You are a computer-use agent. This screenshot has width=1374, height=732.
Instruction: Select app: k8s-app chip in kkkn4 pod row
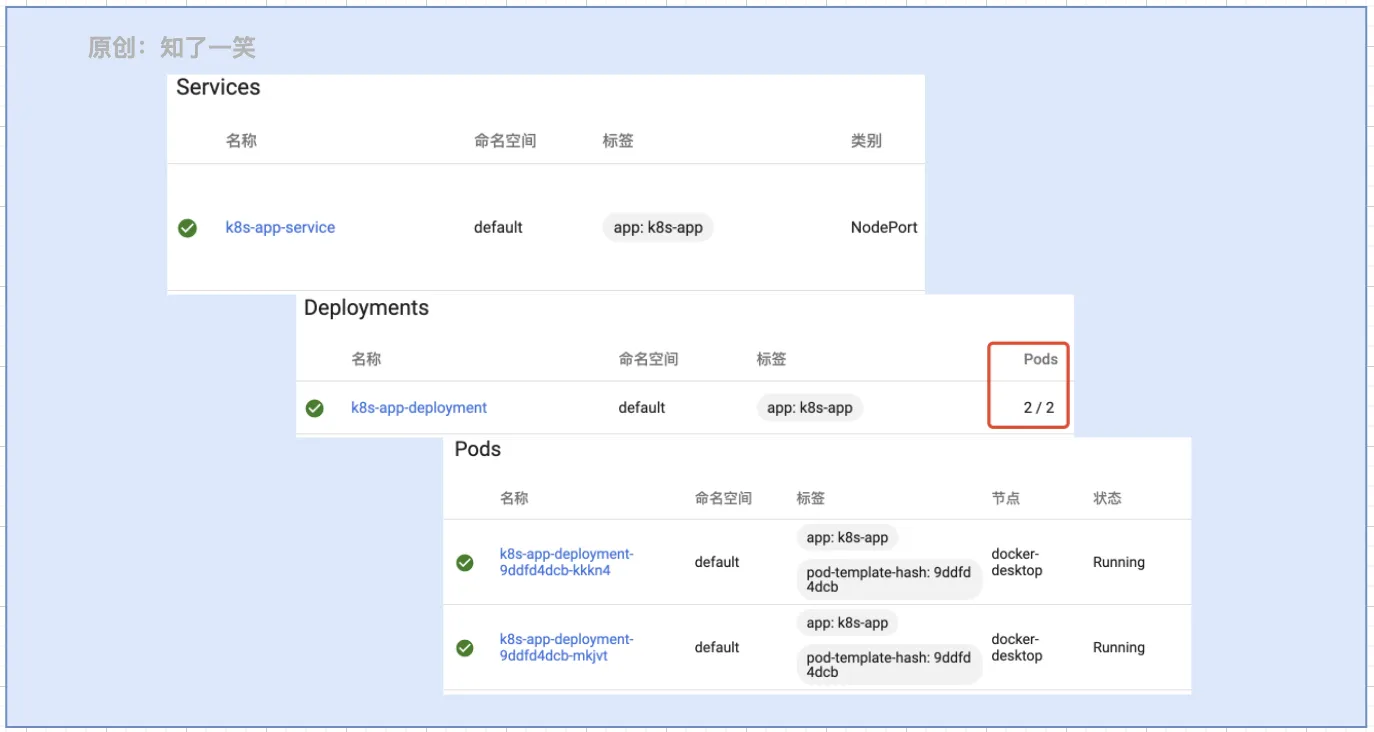pyautogui.click(x=847, y=537)
